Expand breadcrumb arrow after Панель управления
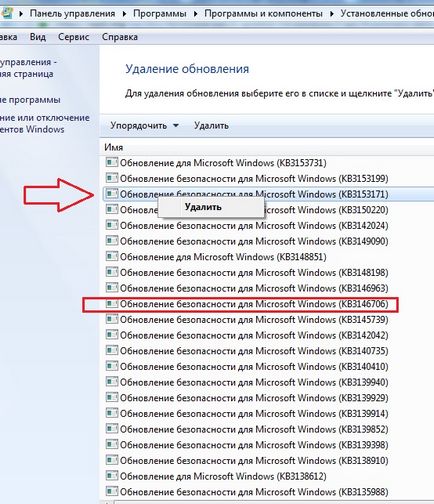The height and width of the screenshot is (504, 434). coord(124,14)
